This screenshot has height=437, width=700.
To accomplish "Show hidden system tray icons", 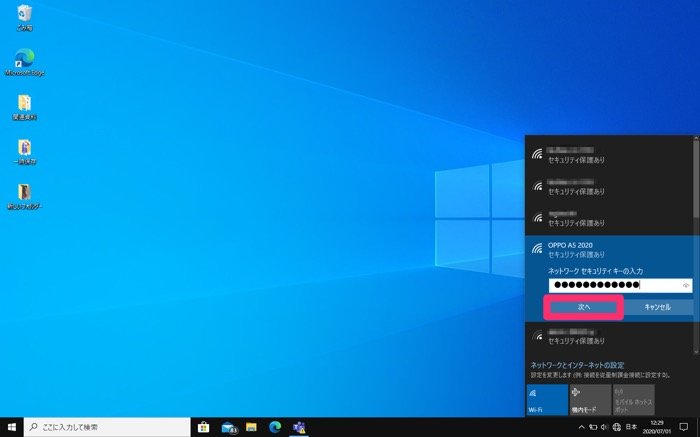I will pos(582,427).
